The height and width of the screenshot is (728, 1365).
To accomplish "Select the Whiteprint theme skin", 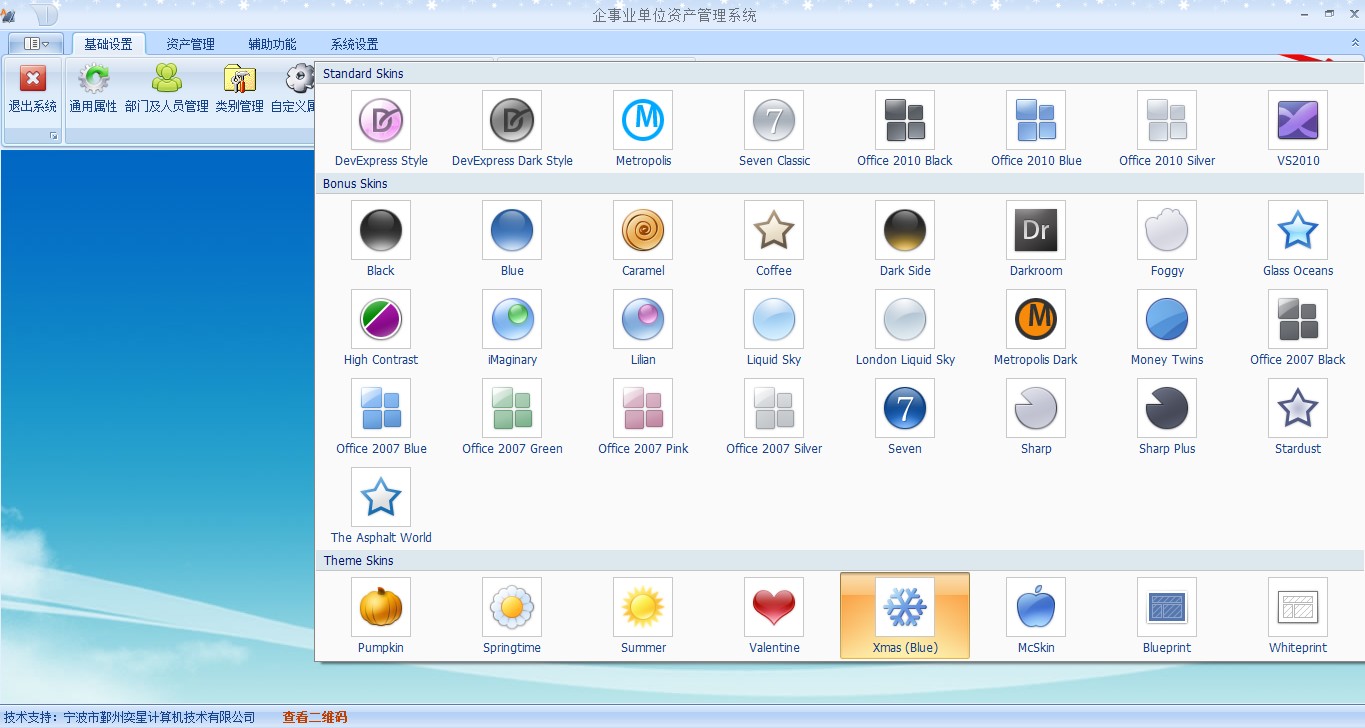I will coord(1298,616).
